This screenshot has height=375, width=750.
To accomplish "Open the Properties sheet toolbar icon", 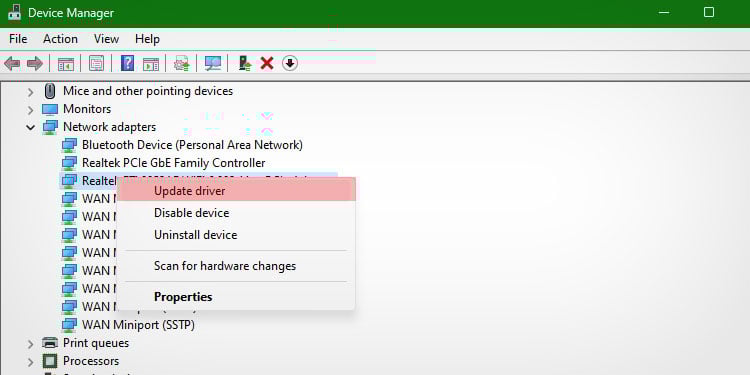I will [x=96, y=63].
